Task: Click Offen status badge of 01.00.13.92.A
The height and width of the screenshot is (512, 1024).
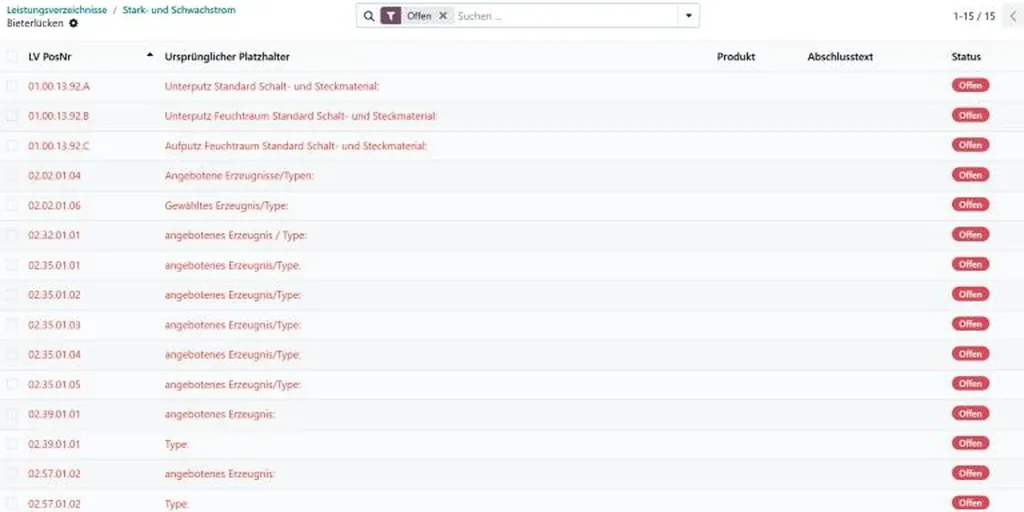Action: pos(970,86)
